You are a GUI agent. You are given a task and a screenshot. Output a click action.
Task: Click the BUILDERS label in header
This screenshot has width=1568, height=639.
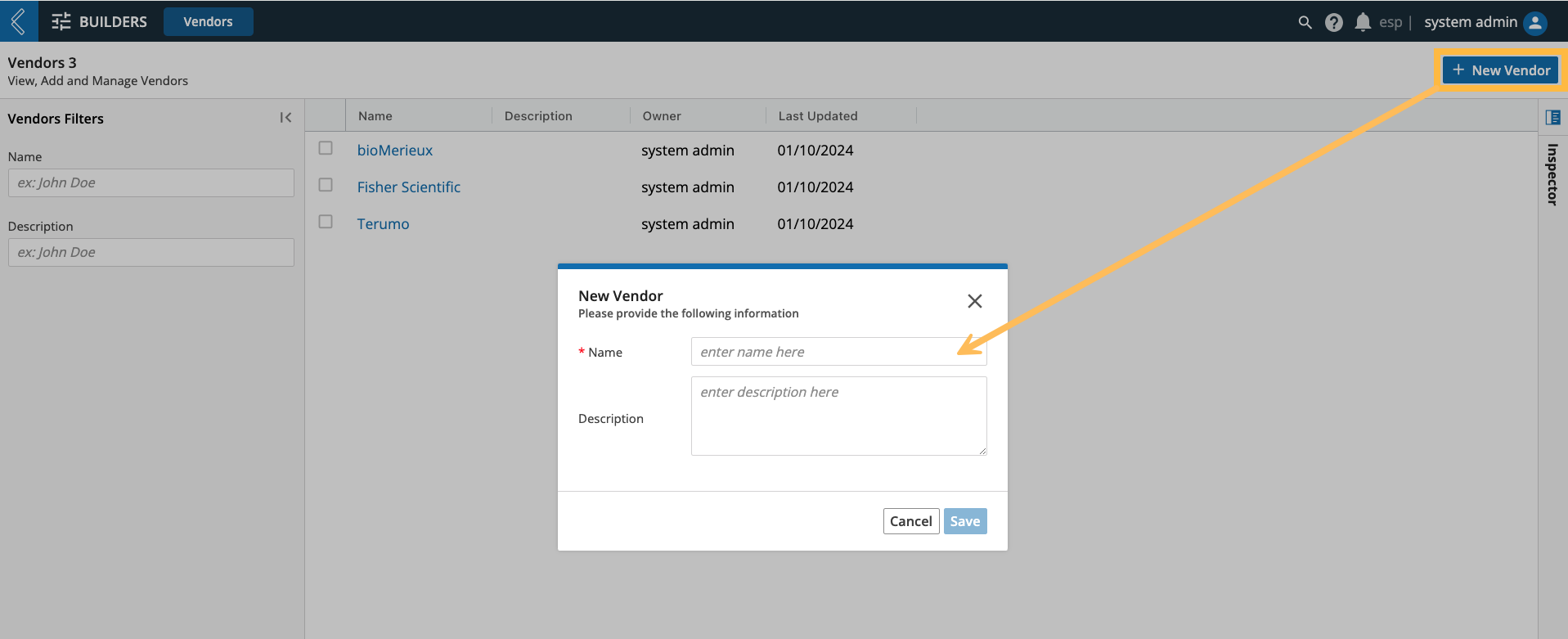(x=113, y=22)
